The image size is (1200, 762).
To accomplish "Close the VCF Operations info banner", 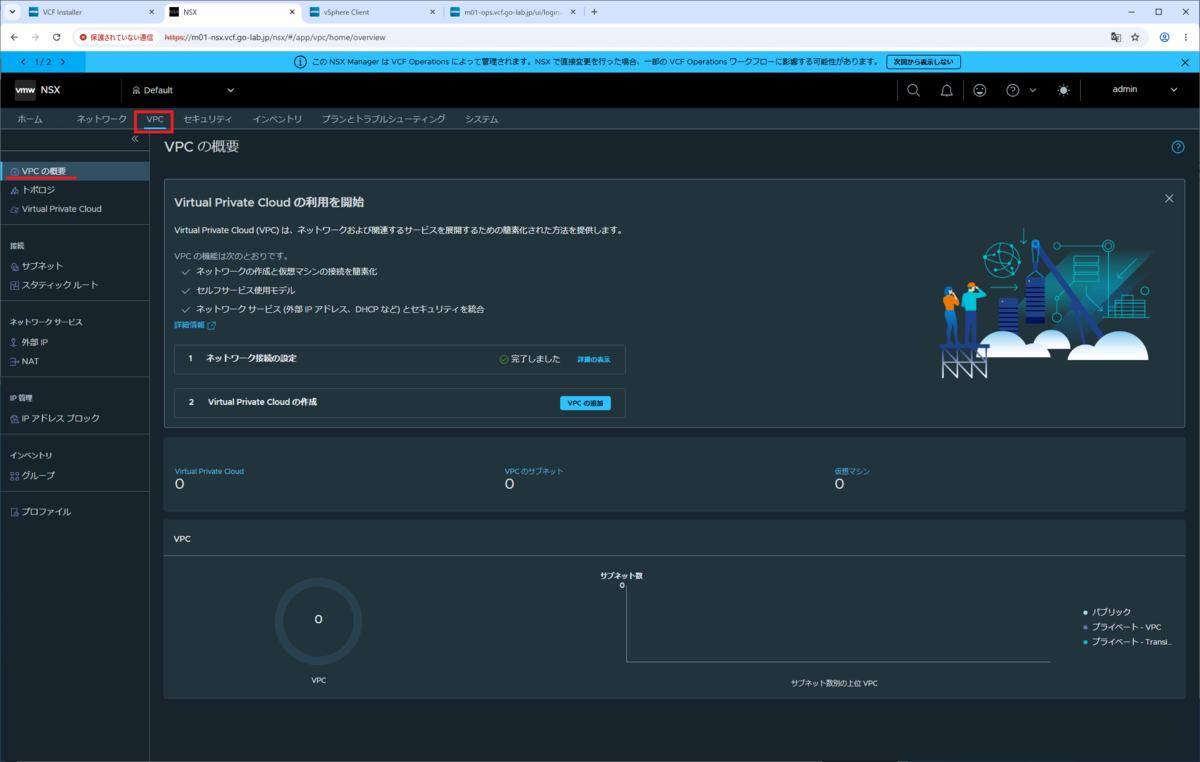I will click(x=1185, y=62).
